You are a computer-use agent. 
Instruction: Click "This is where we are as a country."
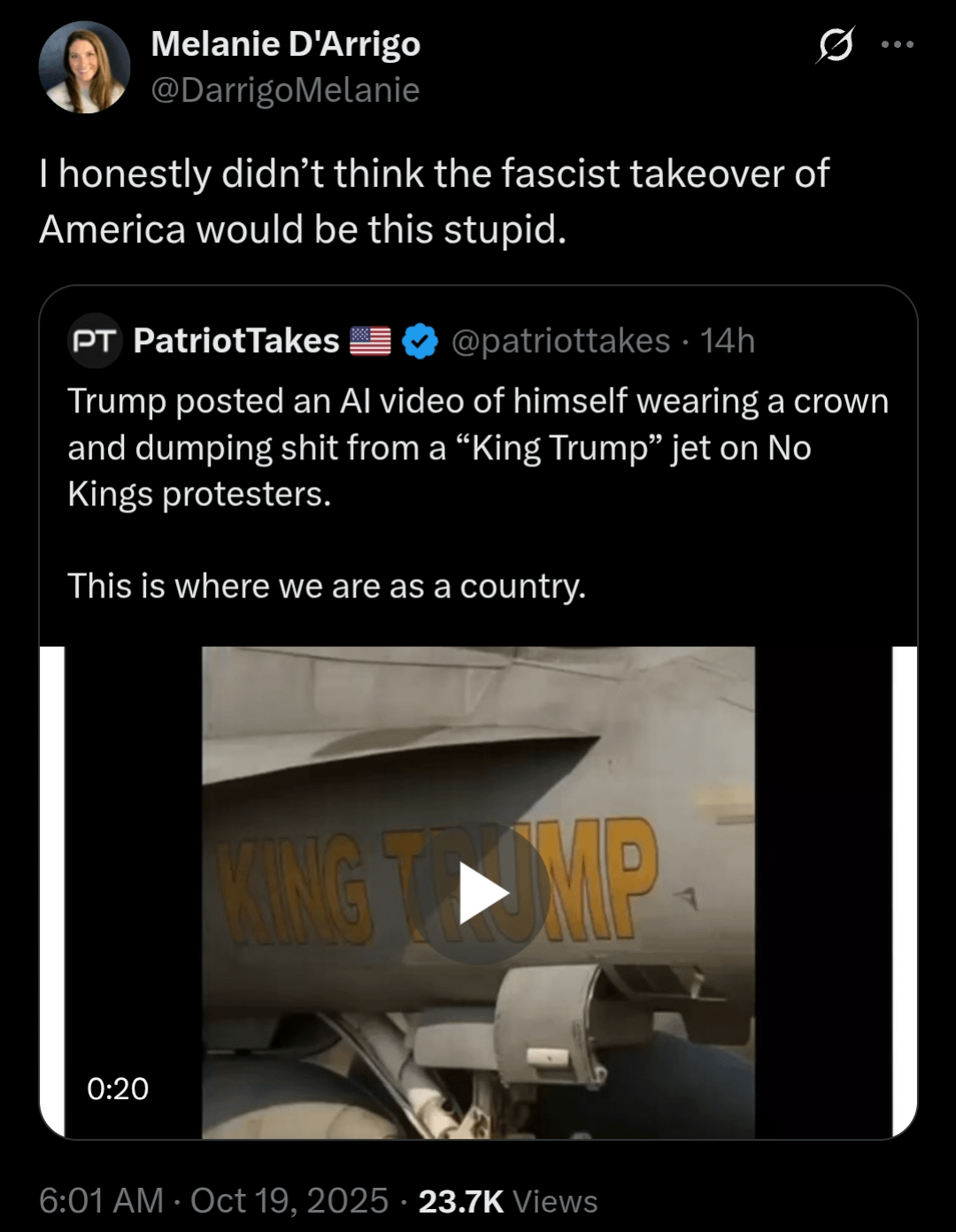pyautogui.click(x=327, y=586)
